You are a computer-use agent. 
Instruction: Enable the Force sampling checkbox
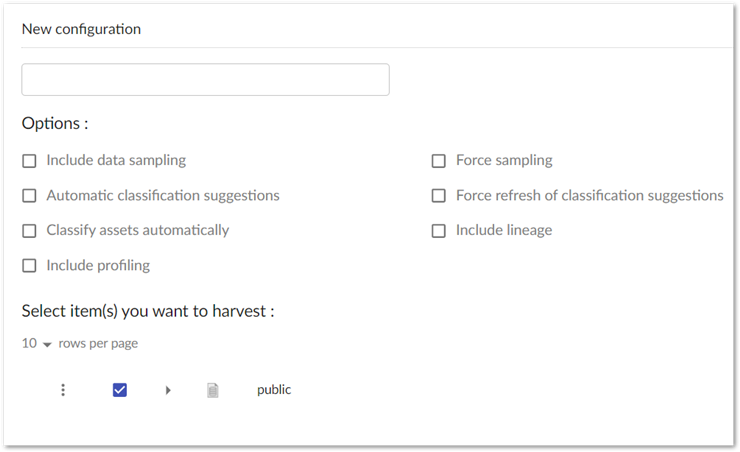click(x=438, y=161)
